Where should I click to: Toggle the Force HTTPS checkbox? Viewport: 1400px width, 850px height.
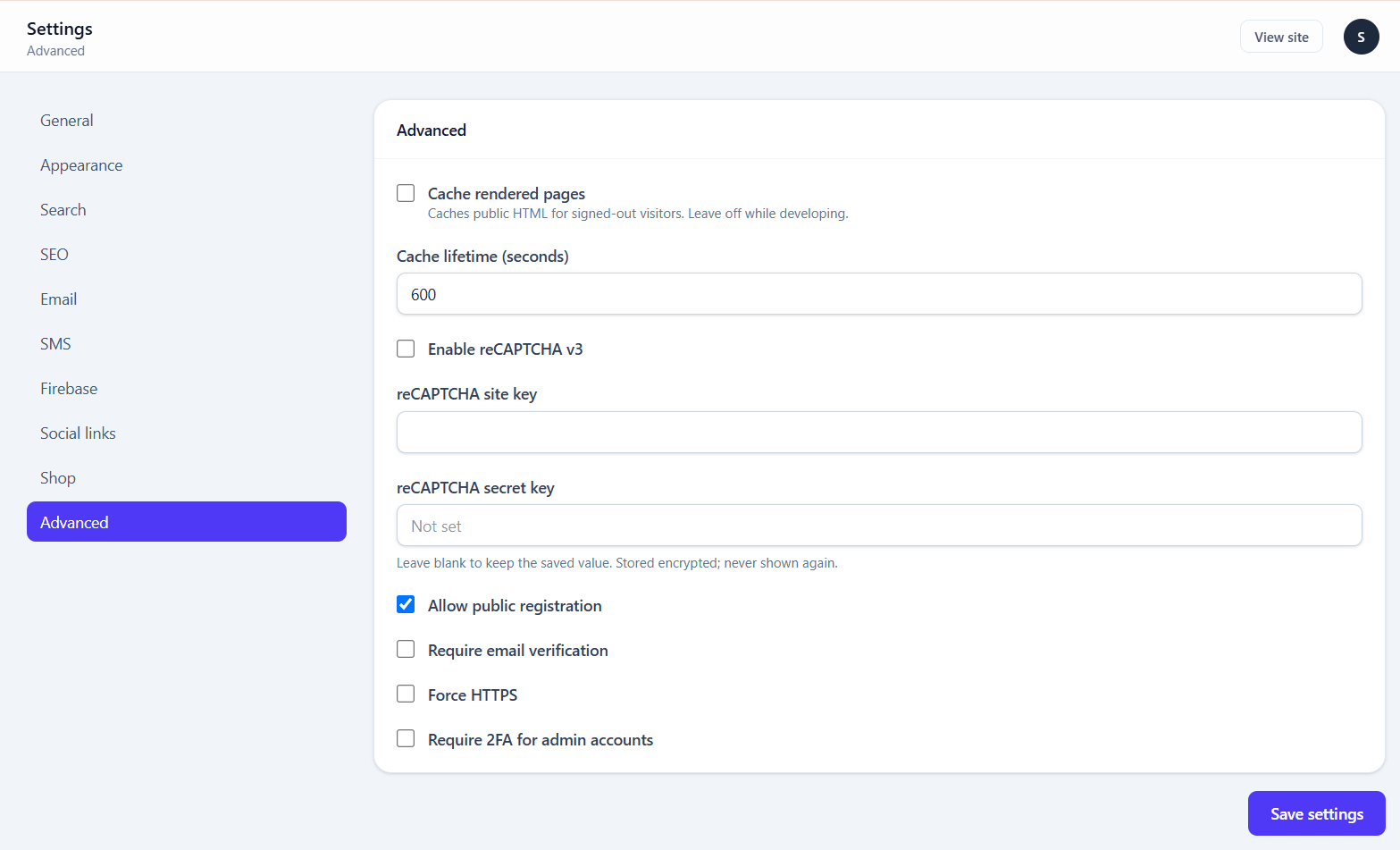coord(406,694)
